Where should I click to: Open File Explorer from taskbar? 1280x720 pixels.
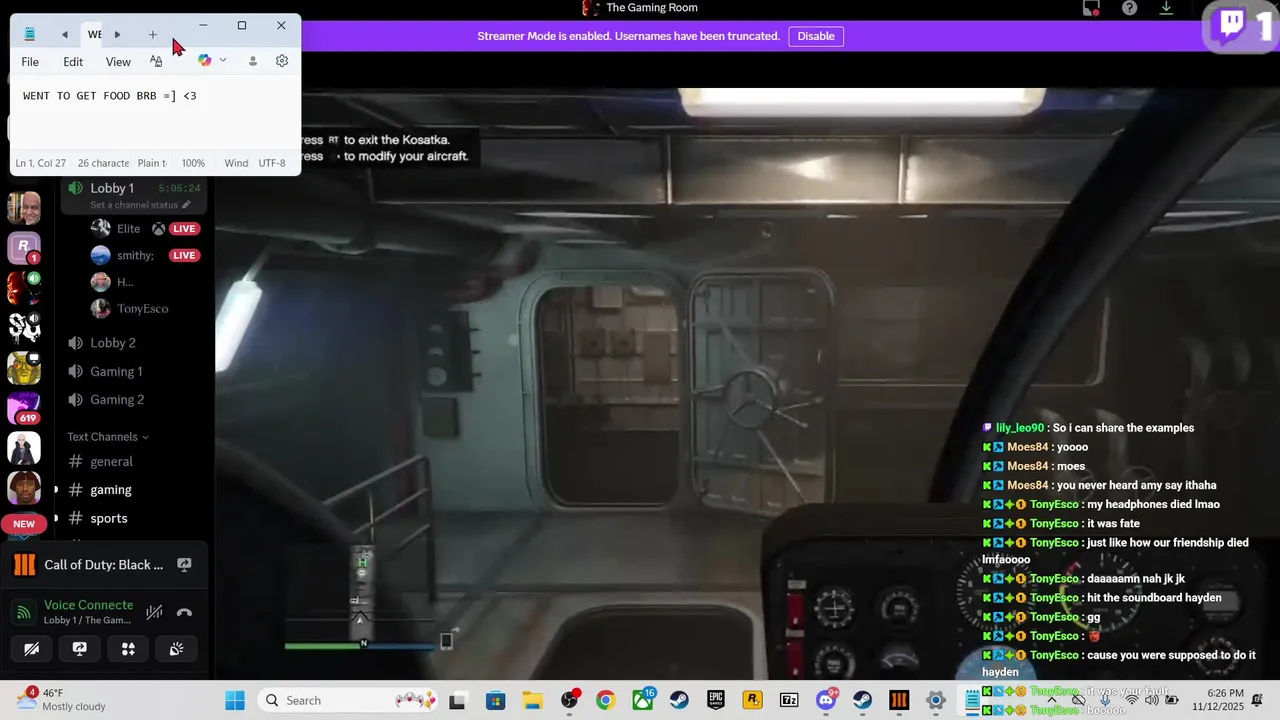532,700
